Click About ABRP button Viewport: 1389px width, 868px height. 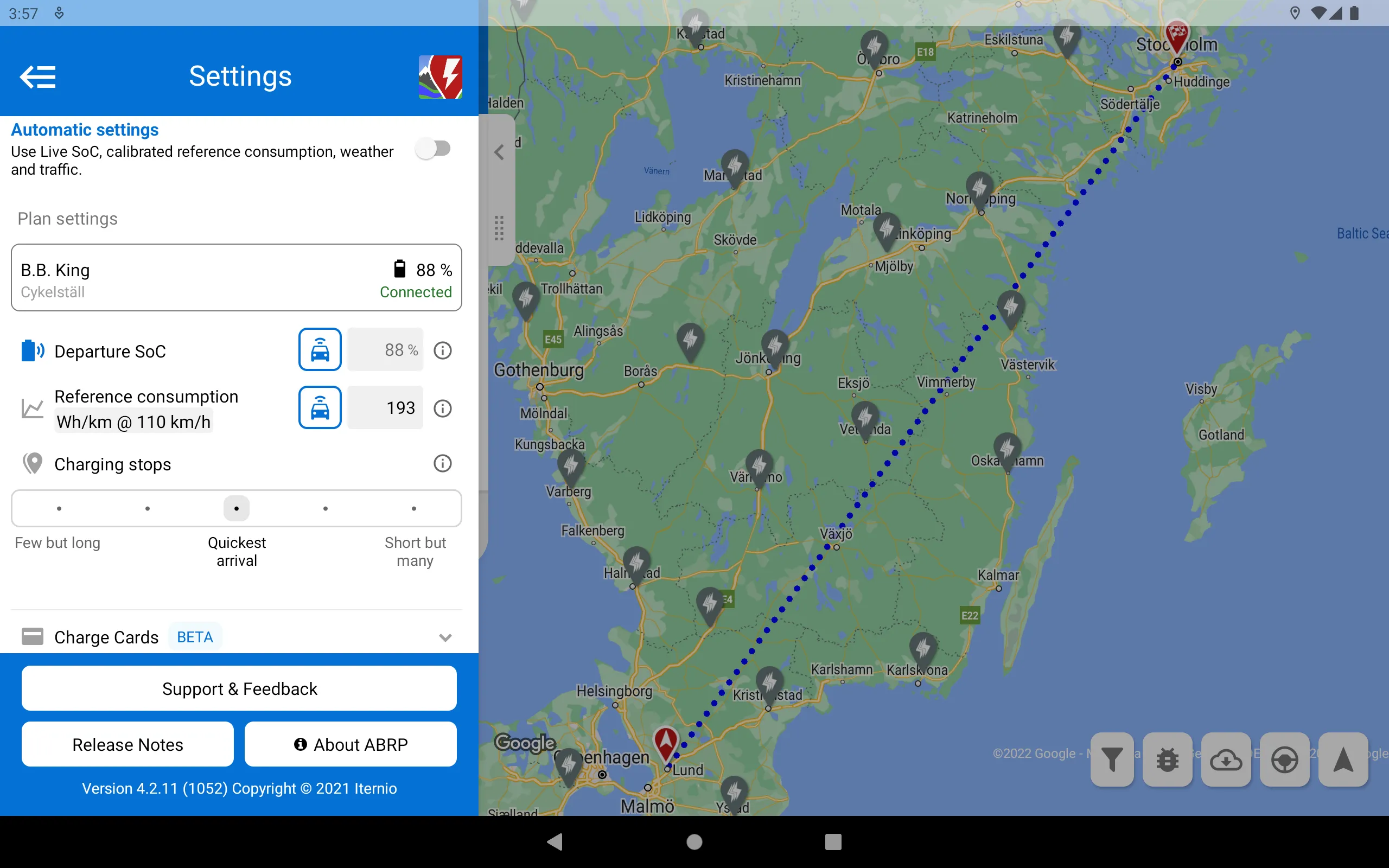pyautogui.click(x=350, y=745)
